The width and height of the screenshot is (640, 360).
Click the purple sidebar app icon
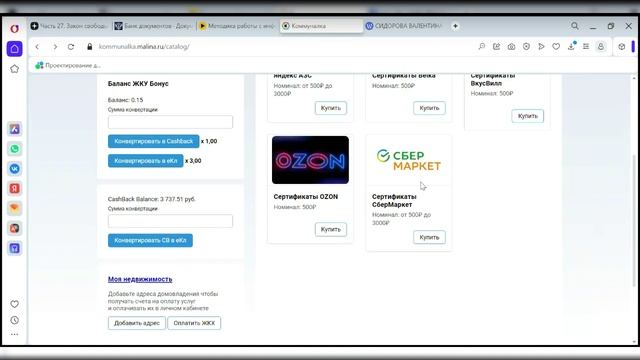click(14, 249)
